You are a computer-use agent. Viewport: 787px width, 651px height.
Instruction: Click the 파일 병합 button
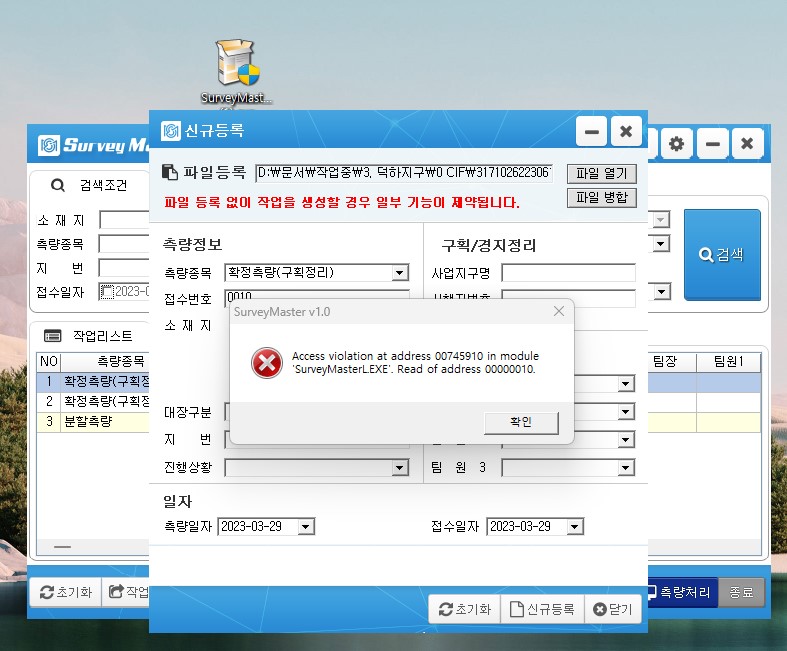(602, 197)
